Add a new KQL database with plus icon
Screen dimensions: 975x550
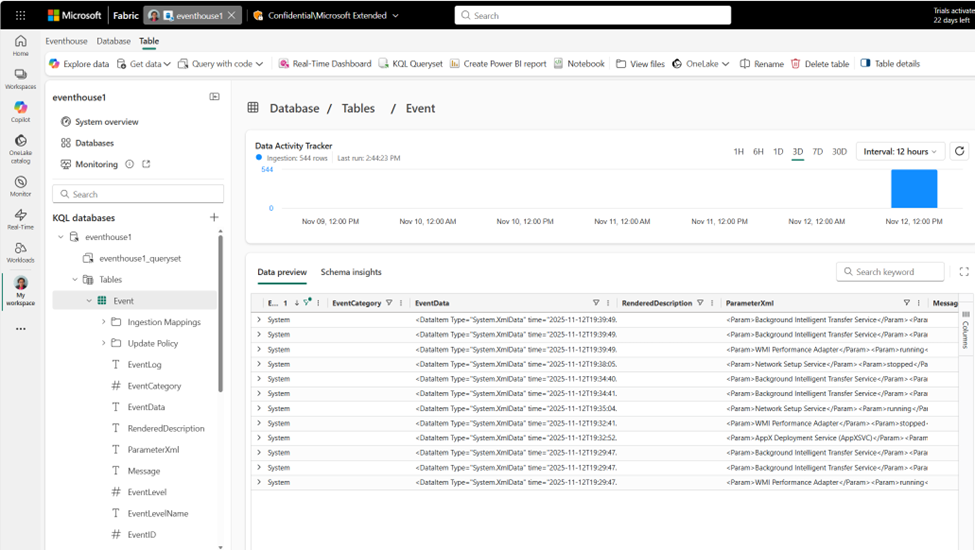tap(214, 217)
